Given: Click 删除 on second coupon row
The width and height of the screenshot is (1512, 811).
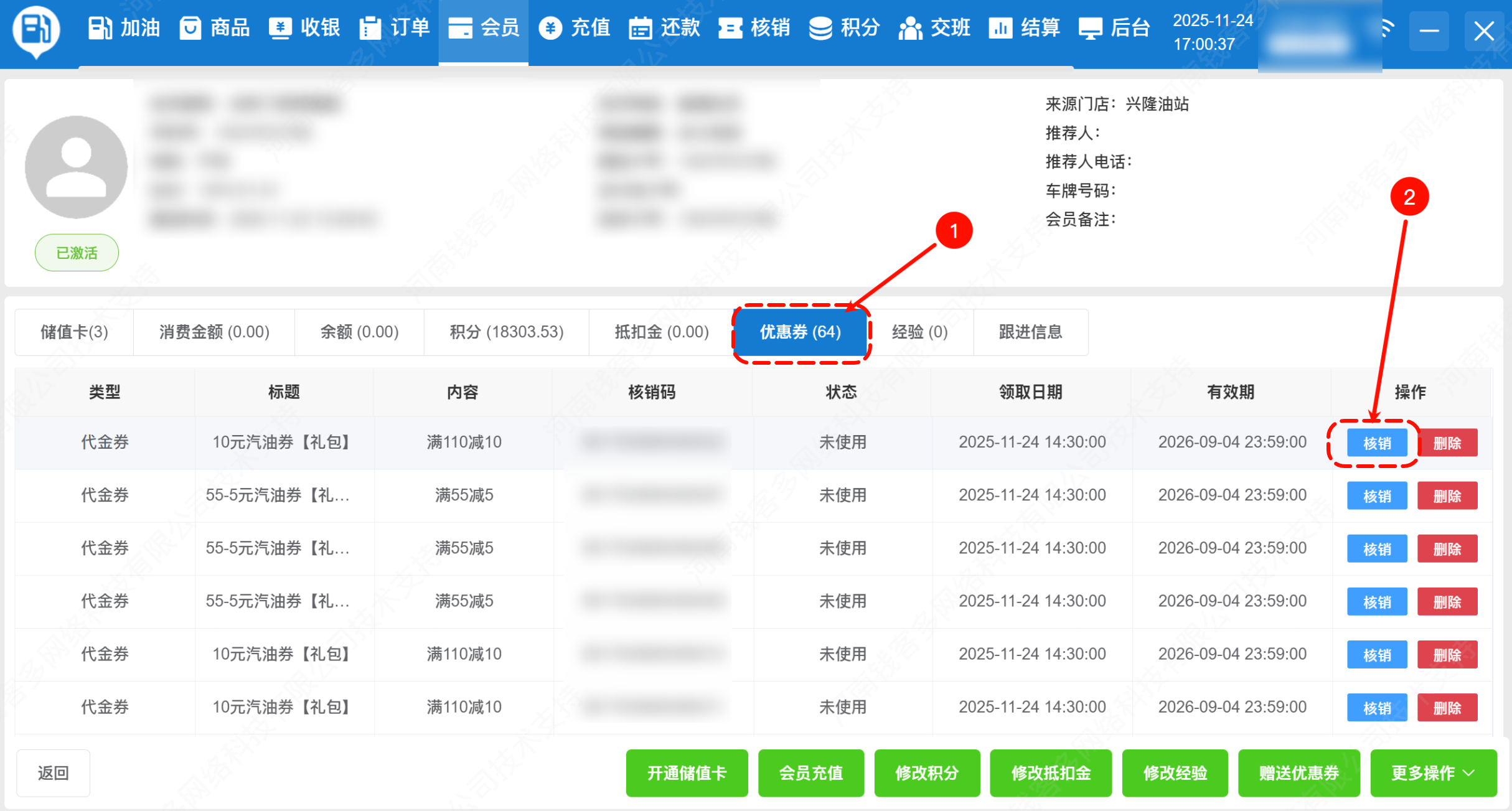Looking at the screenshot, I should point(1447,496).
